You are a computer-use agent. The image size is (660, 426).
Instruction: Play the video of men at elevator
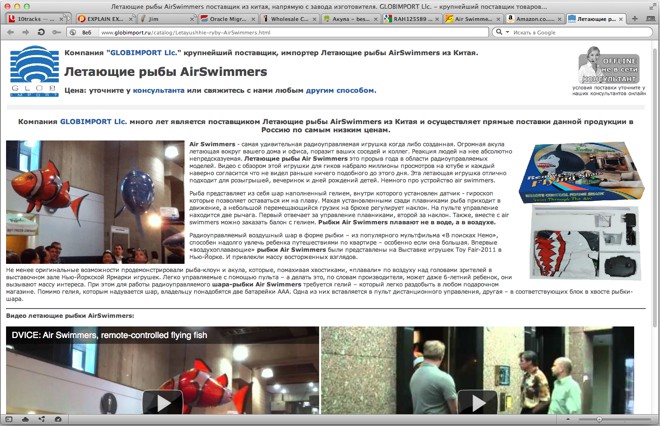click(477, 403)
